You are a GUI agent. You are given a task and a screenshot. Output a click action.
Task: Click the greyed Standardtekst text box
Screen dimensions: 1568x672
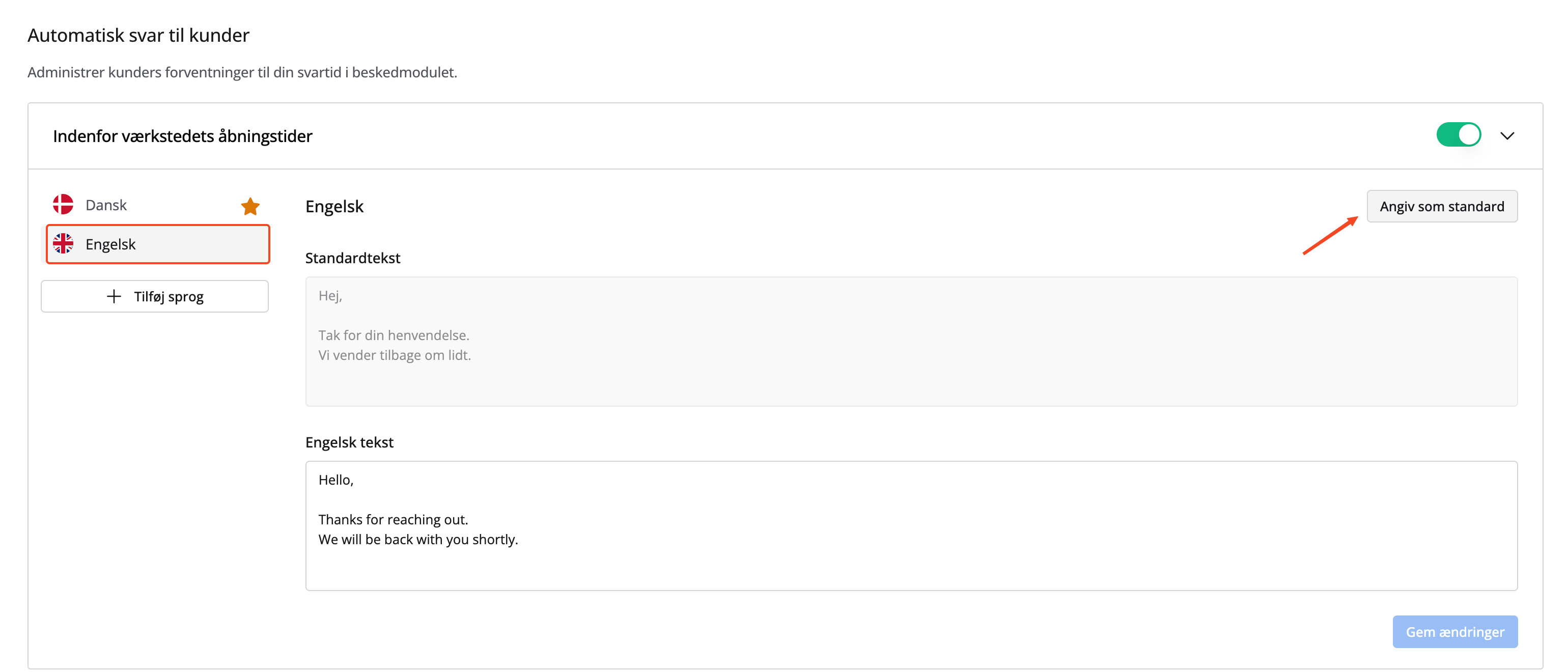[911, 341]
